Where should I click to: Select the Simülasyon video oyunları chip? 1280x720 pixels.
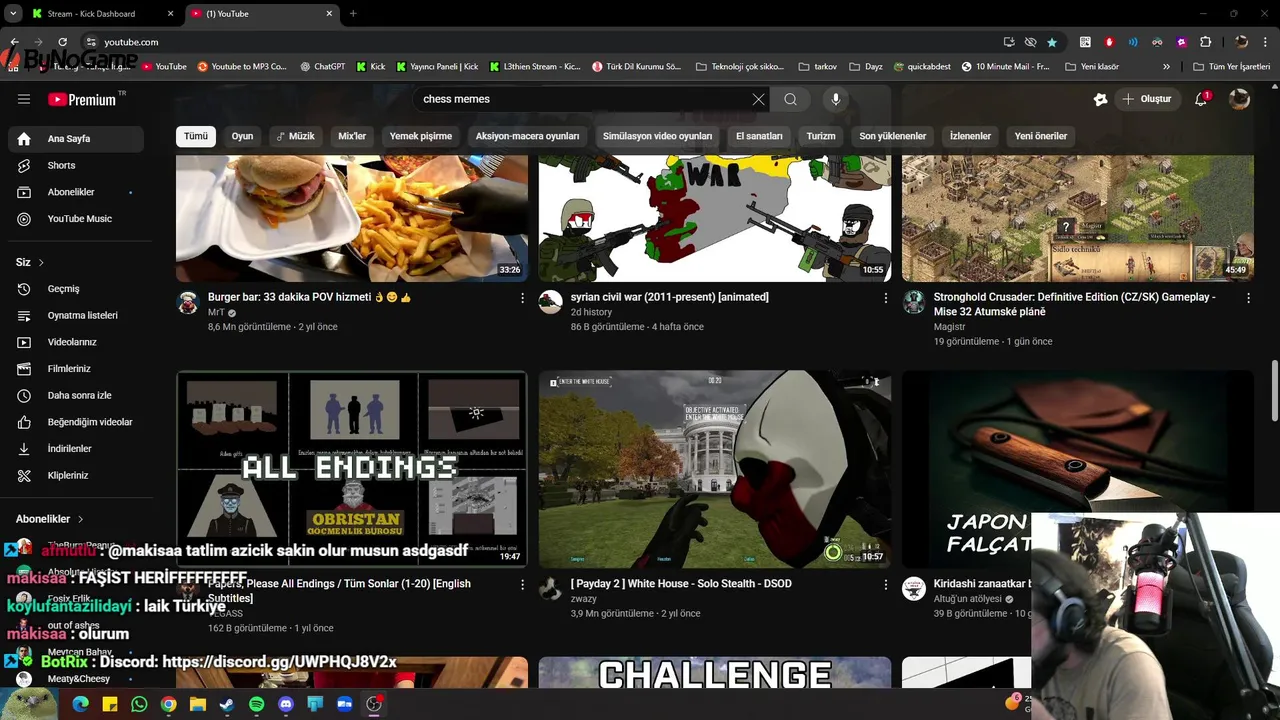coord(657,136)
